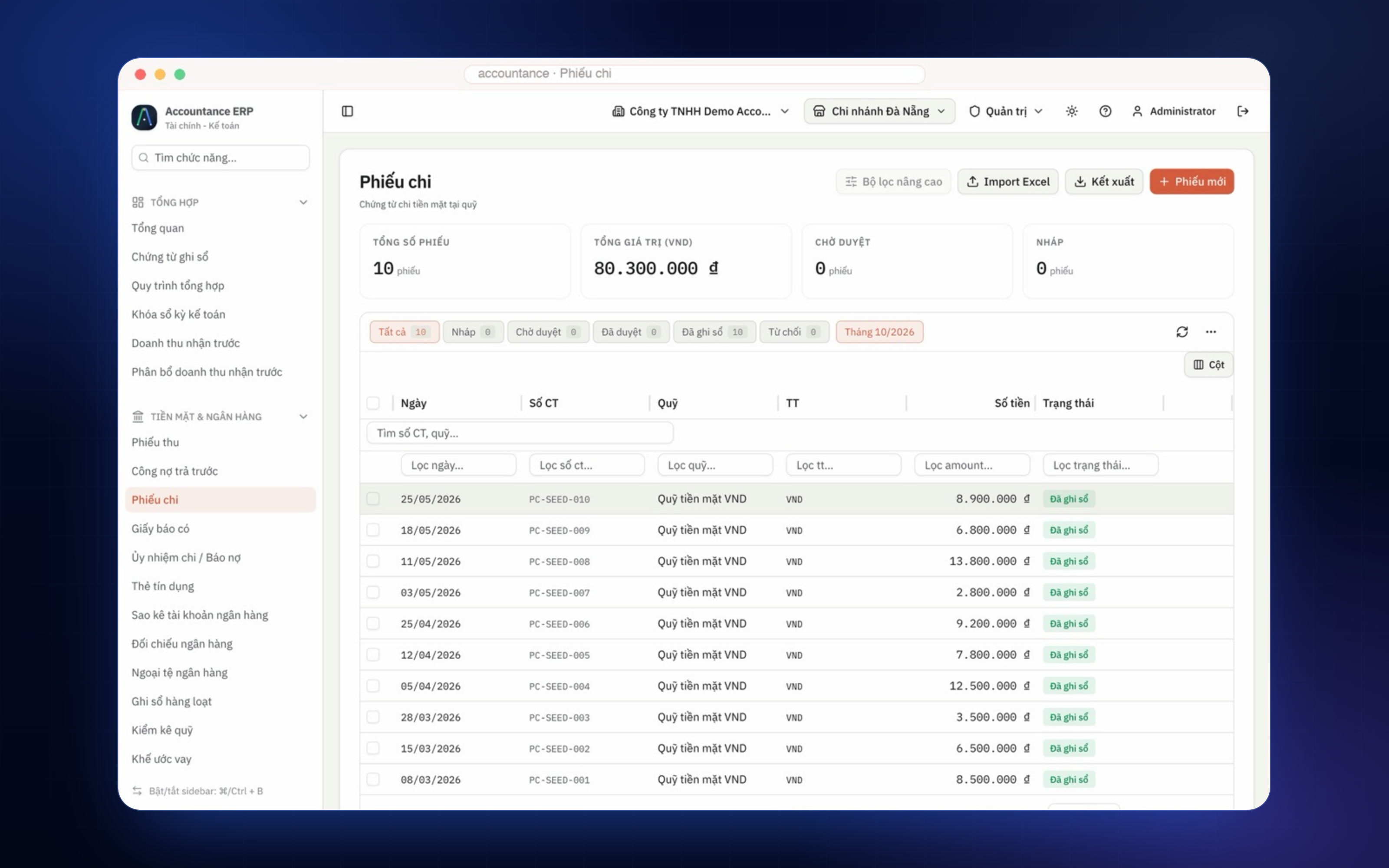Click the Tổng hợp section grid icon
The height and width of the screenshot is (868, 1389).
(138, 202)
